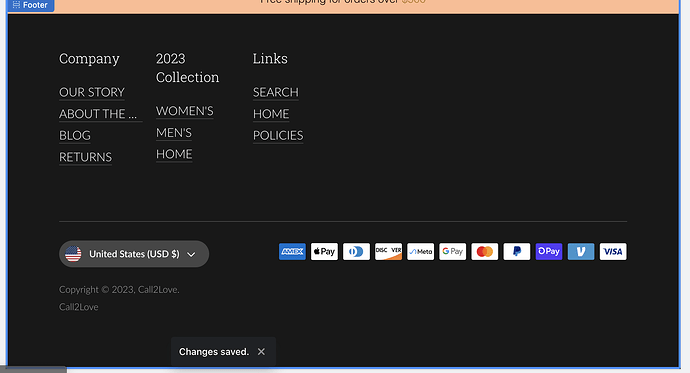Click the Call2Love text below the copyright
The width and height of the screenshot is (690, 373).
click(x=79, y=307)
